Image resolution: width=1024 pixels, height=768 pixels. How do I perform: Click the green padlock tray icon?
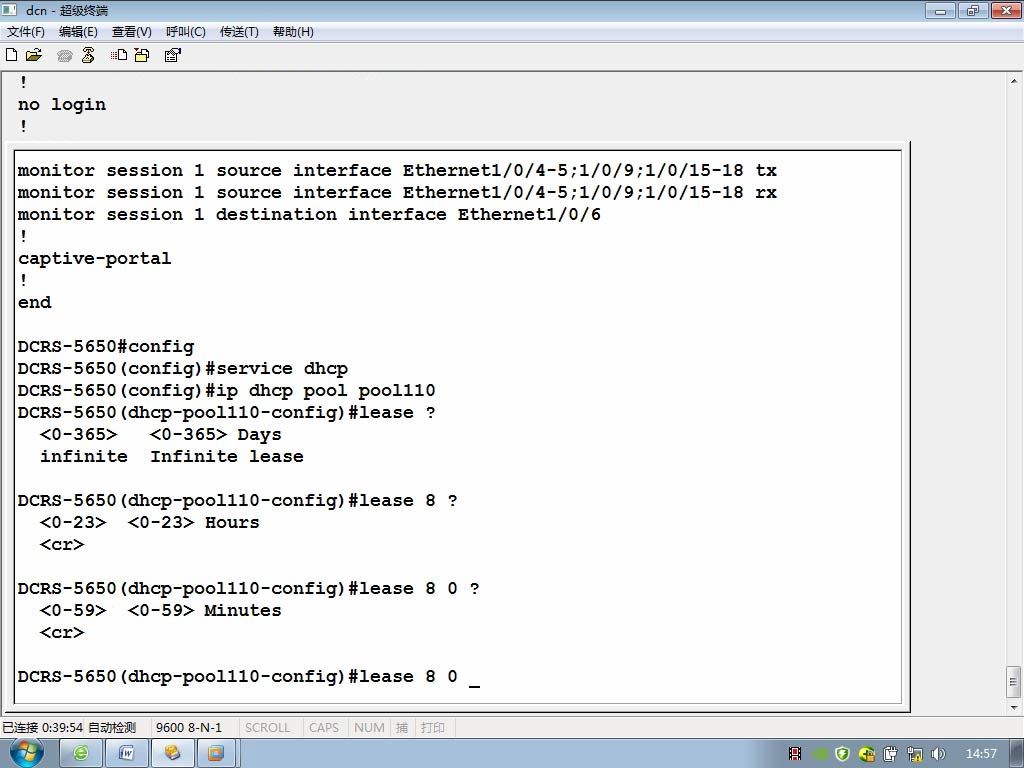coord(866,754)
